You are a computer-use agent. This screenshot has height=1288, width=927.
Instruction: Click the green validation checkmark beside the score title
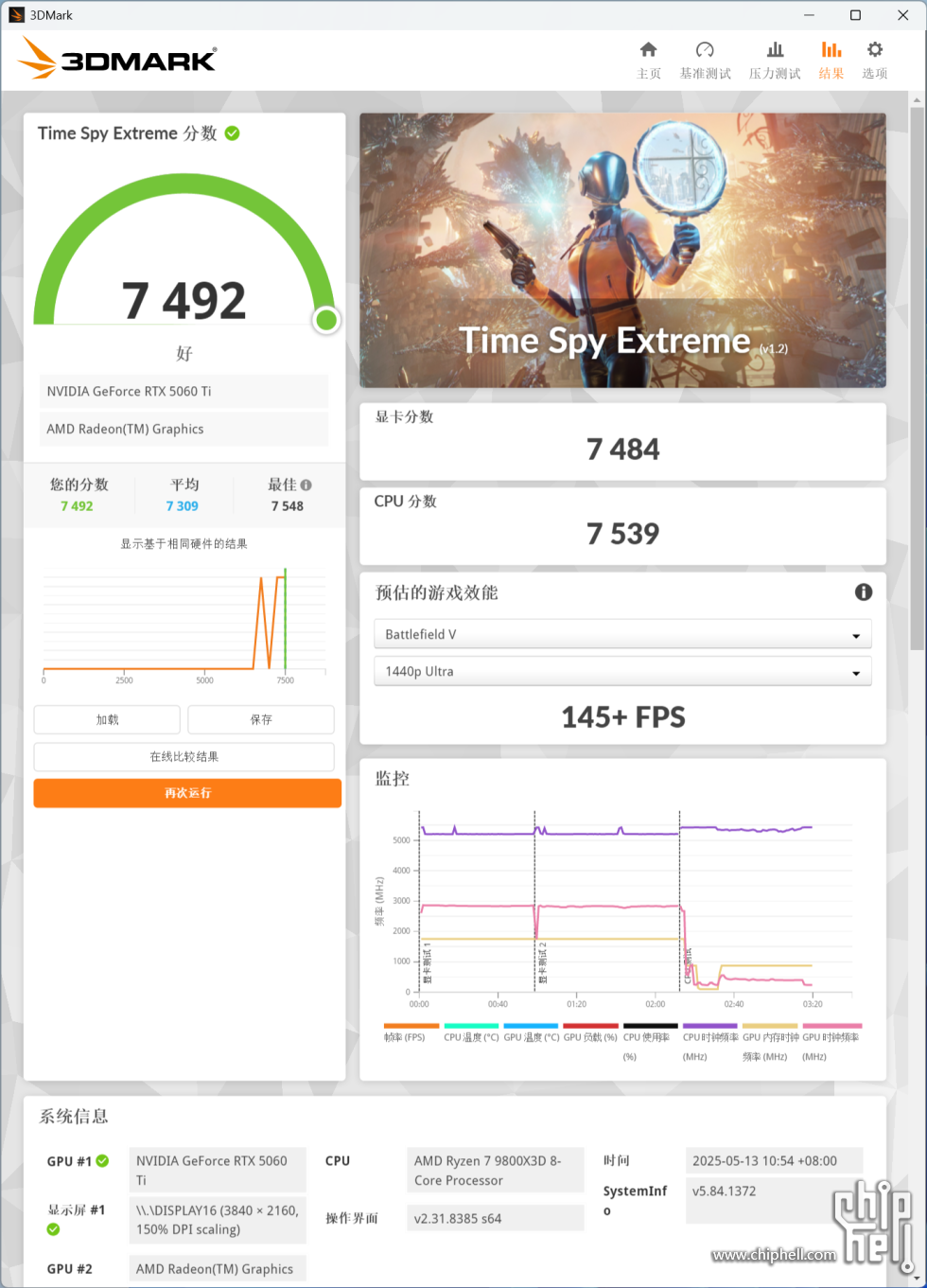click(x=232, y=133)
